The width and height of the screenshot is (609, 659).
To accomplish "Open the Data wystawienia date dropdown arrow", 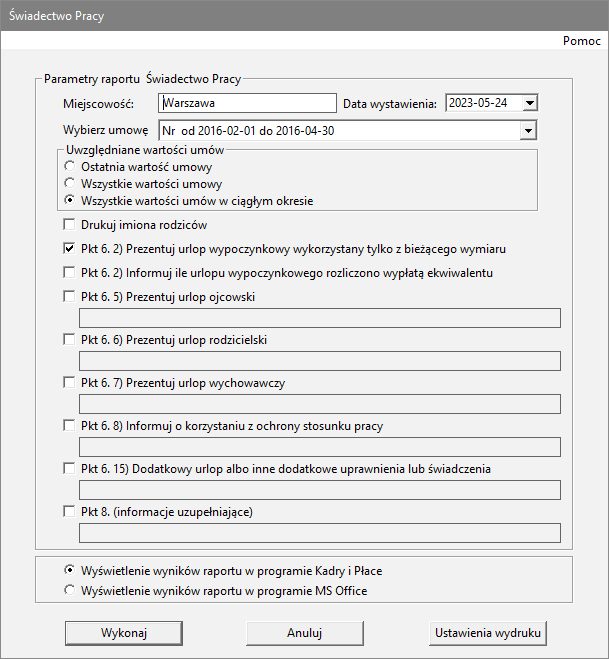I will pos(530,103).
